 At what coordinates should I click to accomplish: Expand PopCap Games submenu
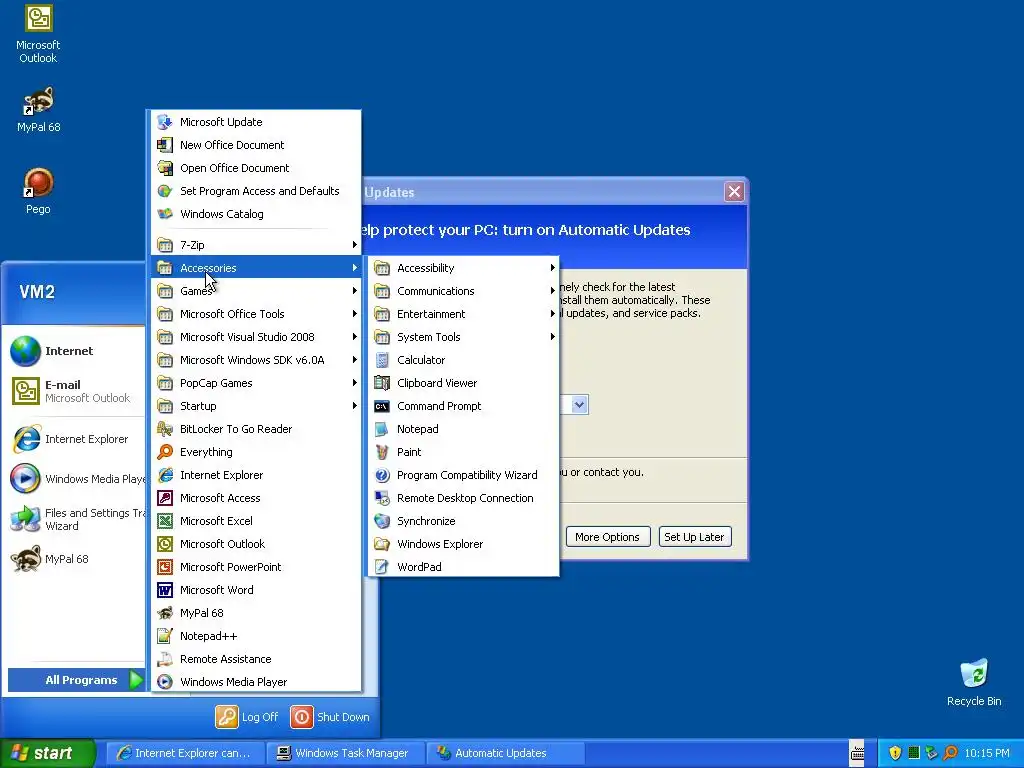tap(256, 383)
